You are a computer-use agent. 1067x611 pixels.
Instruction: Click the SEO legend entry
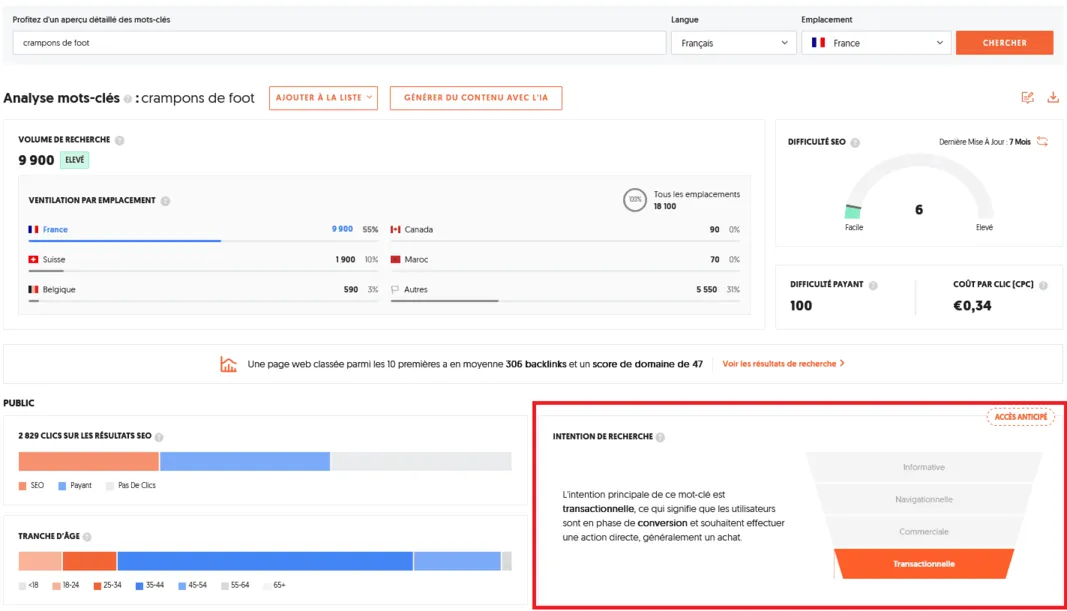[31, 486]
